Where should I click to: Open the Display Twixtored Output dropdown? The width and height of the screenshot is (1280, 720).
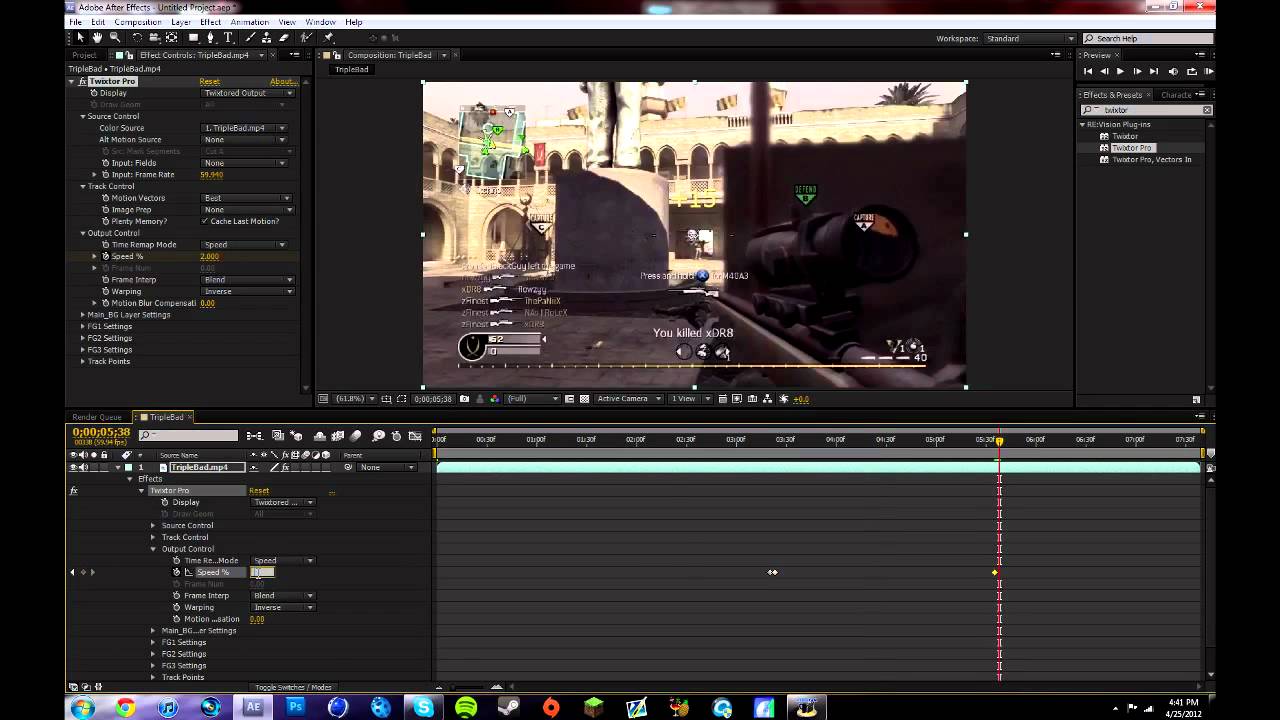coord(248,93)
